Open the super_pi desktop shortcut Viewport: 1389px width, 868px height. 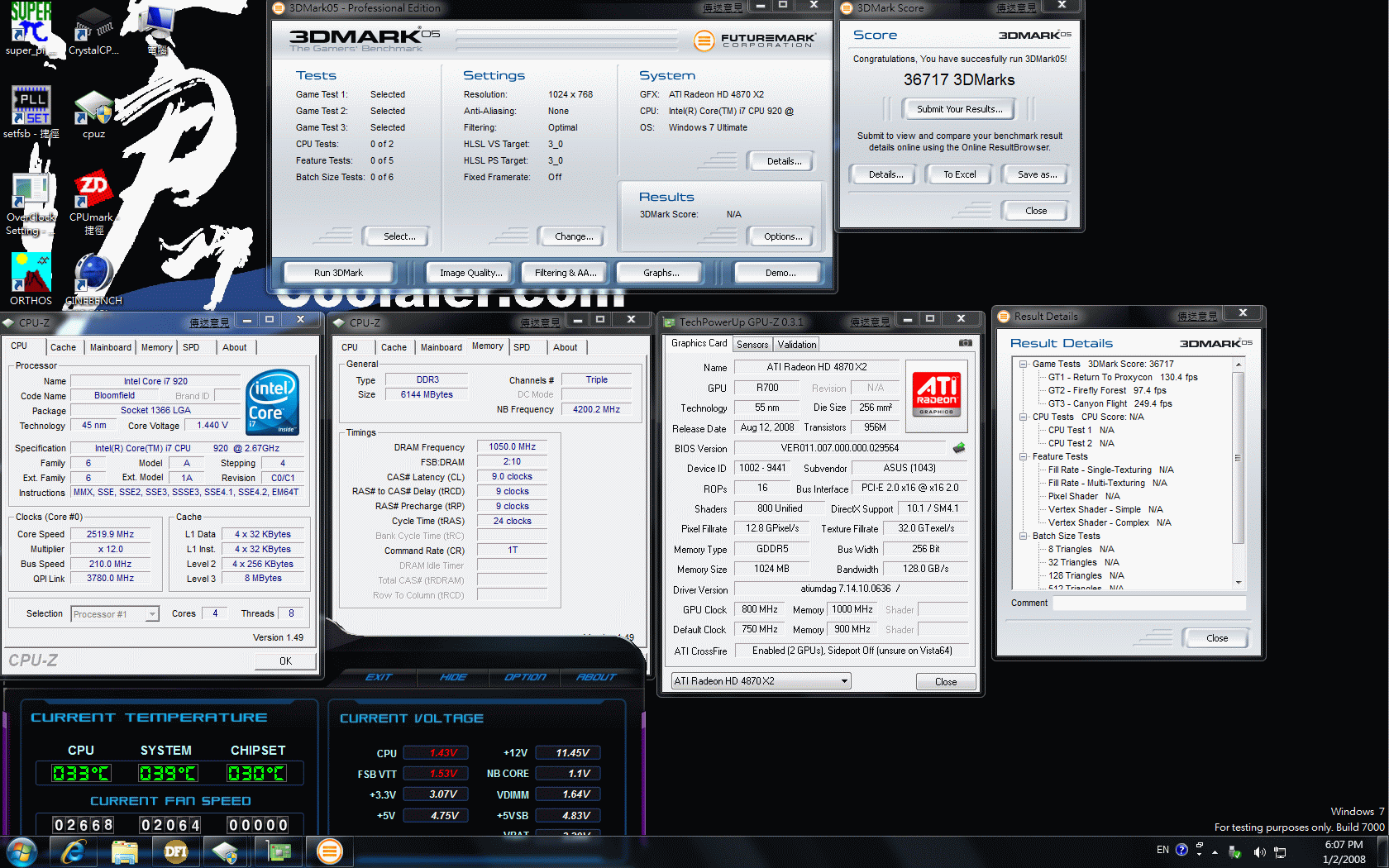[x=31, y=29]
